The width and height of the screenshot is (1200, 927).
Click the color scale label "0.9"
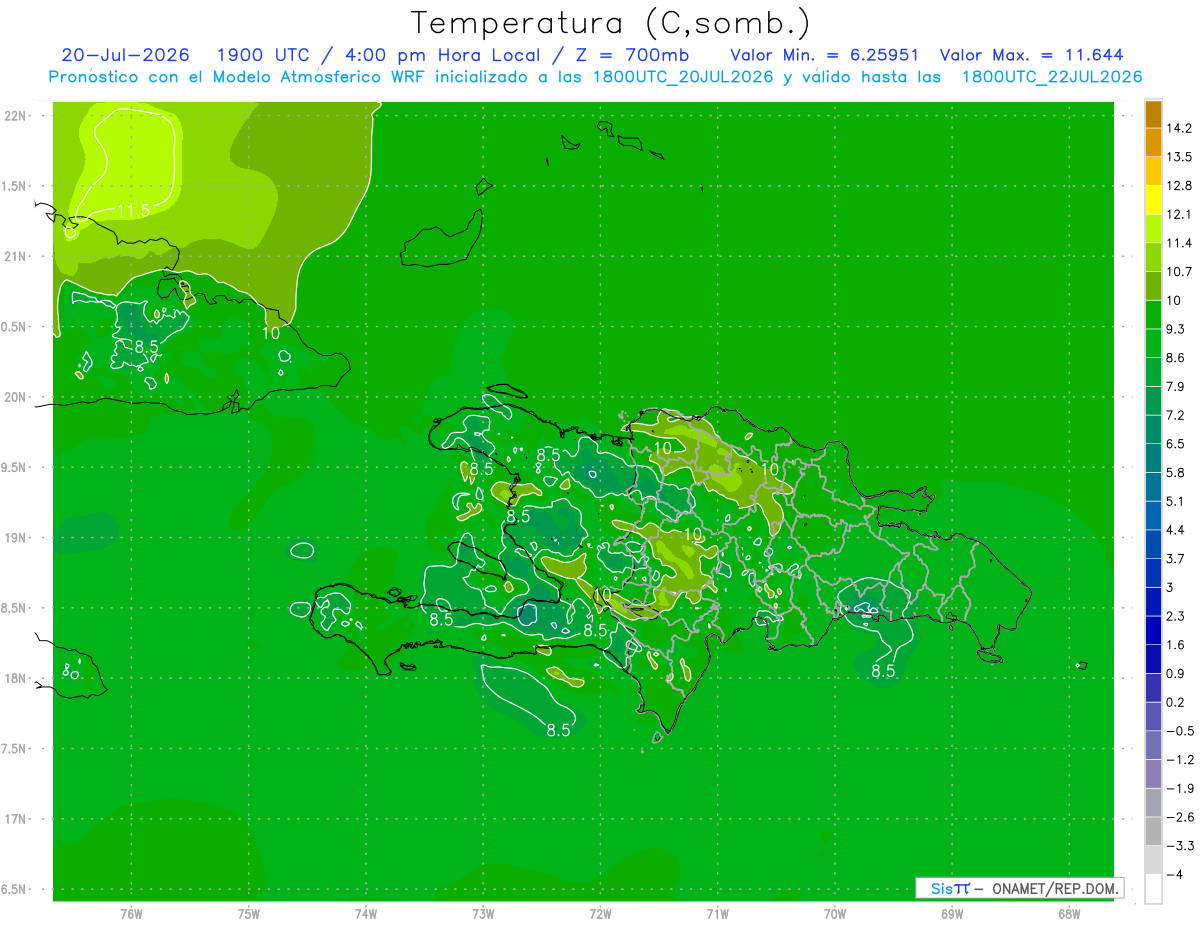(1176, 673)
